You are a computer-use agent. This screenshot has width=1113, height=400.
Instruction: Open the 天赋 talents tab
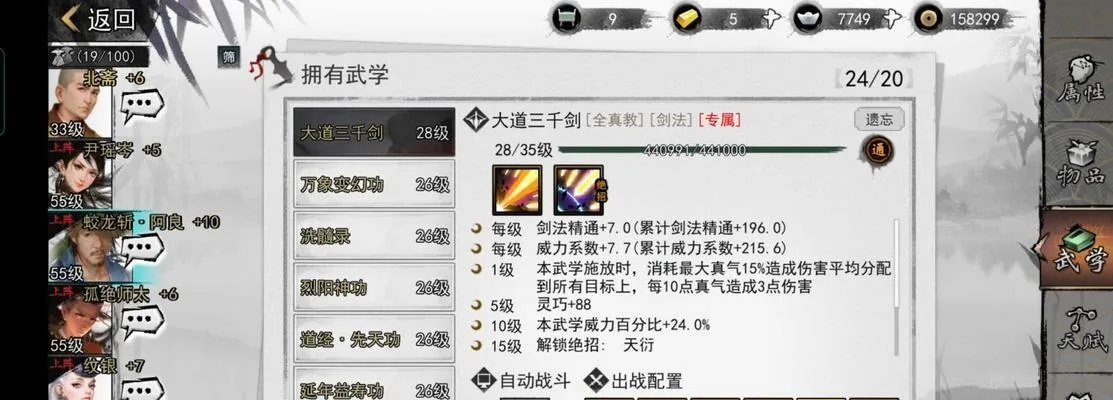click(1079, 332)
